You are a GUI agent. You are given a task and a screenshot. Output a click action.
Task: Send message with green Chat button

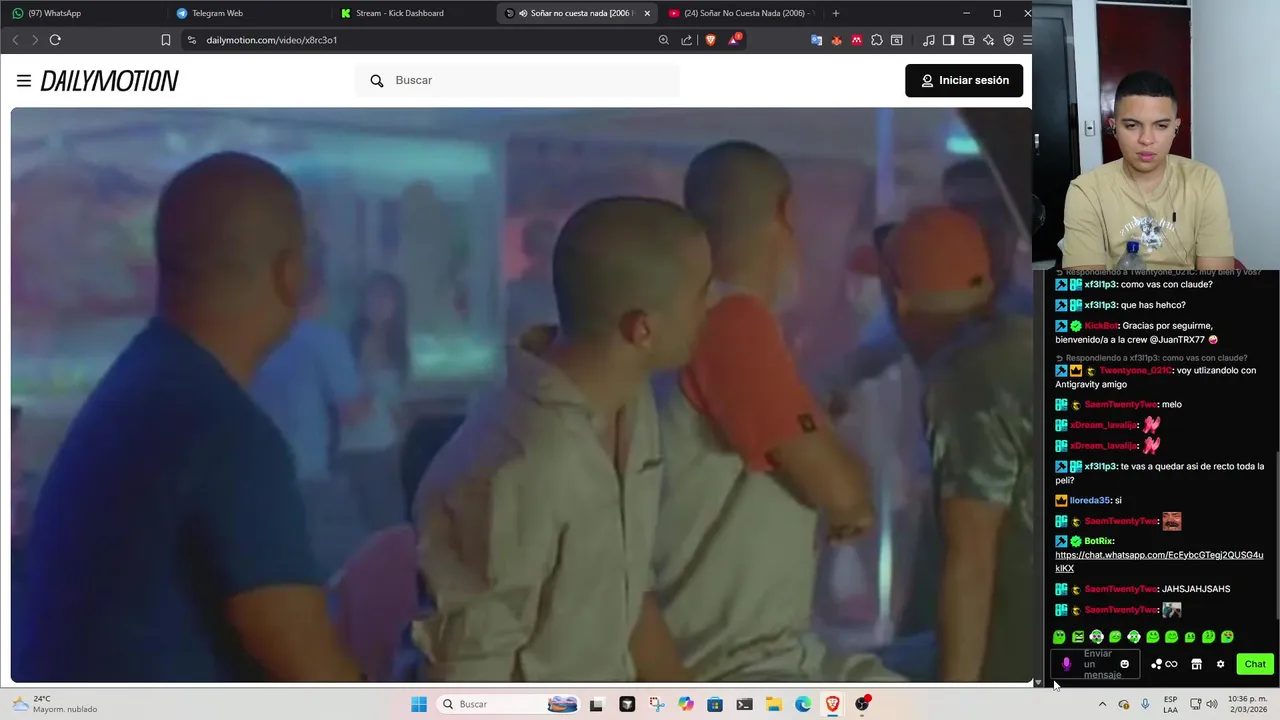1255,664
